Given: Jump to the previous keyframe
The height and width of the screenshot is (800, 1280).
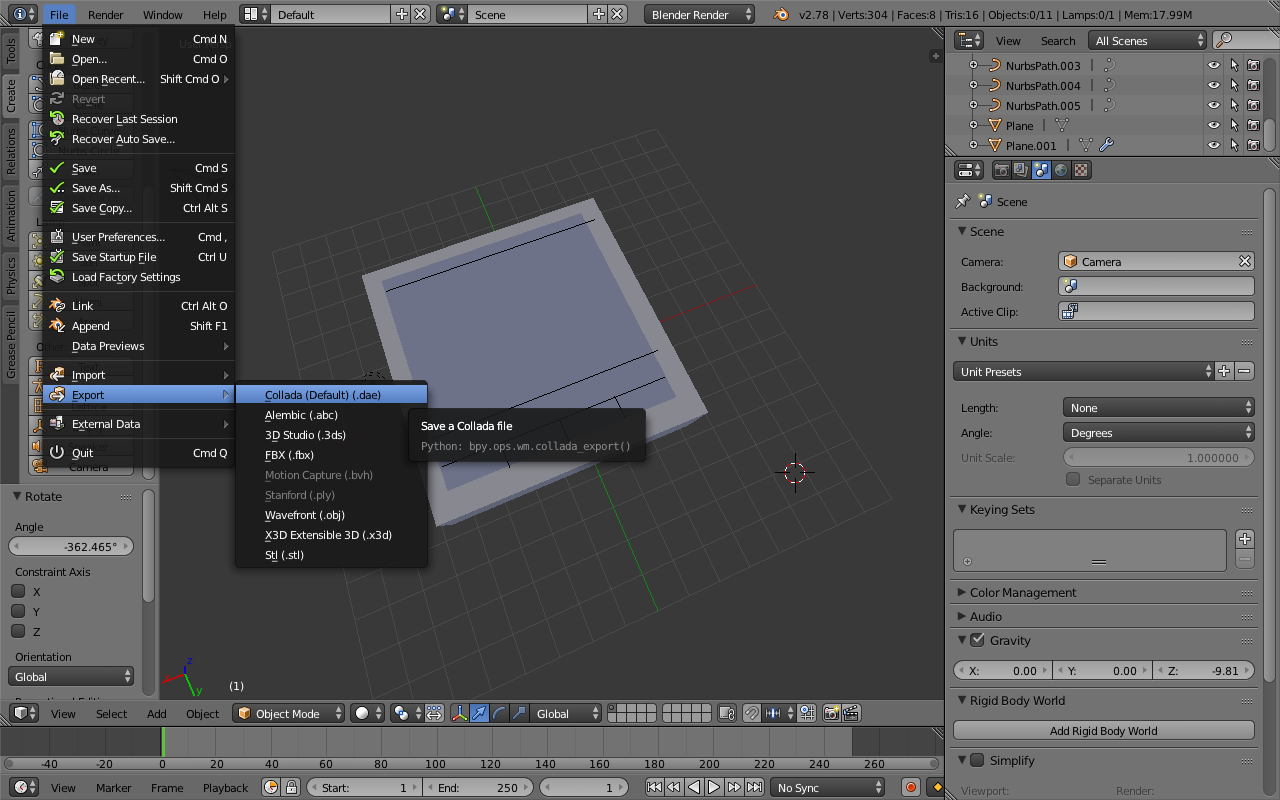Looking at the screenshot, I should pyautogui.click(x=674, y=787).
